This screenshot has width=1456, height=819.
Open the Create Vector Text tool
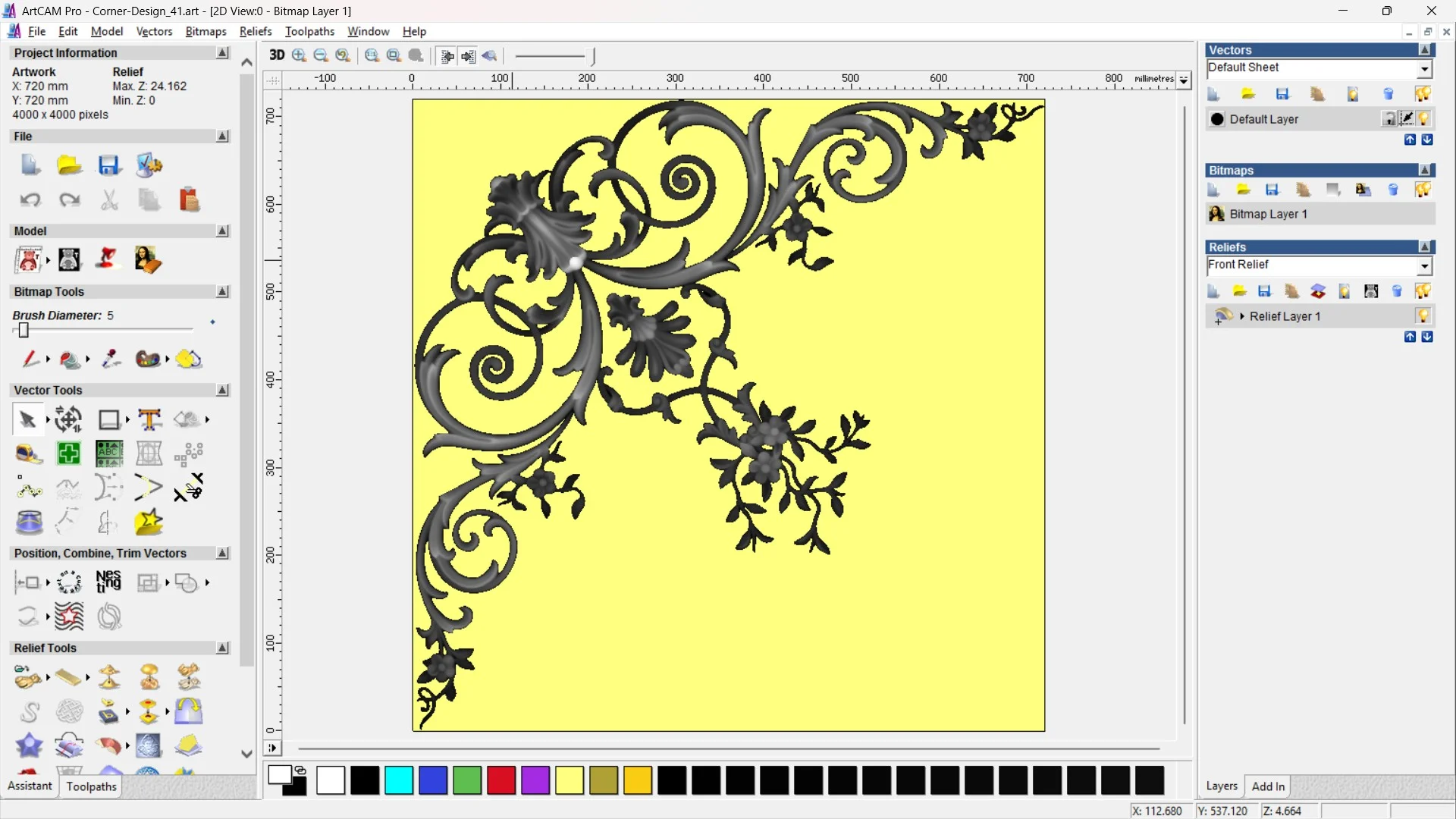coord(149,419)
